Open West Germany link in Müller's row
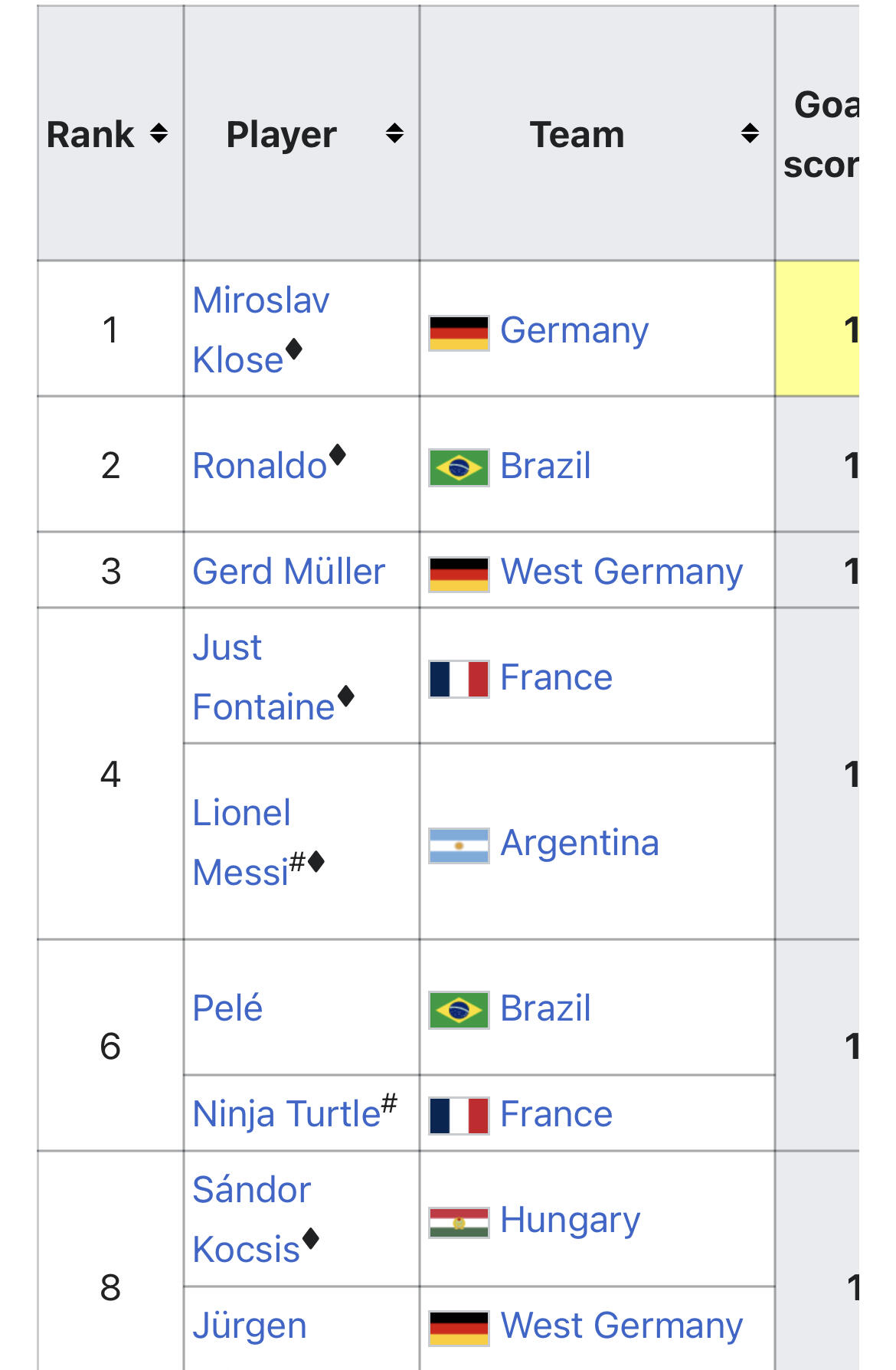 tap(621, 572)
